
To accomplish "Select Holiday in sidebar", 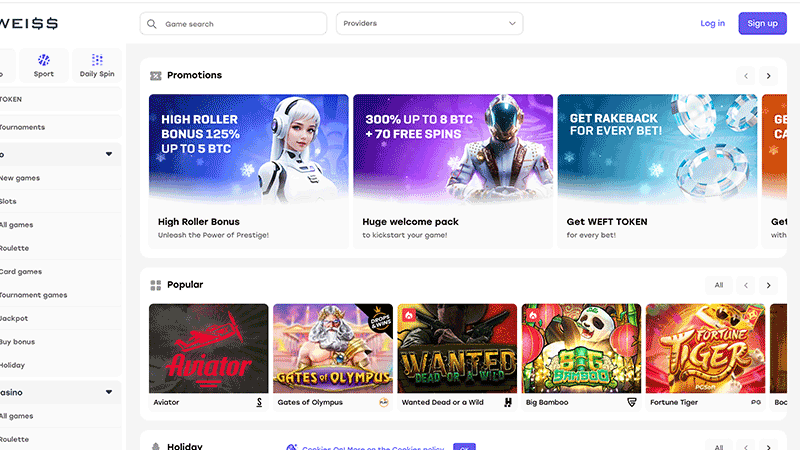I will pyautogui.click(x=61, y=365).
